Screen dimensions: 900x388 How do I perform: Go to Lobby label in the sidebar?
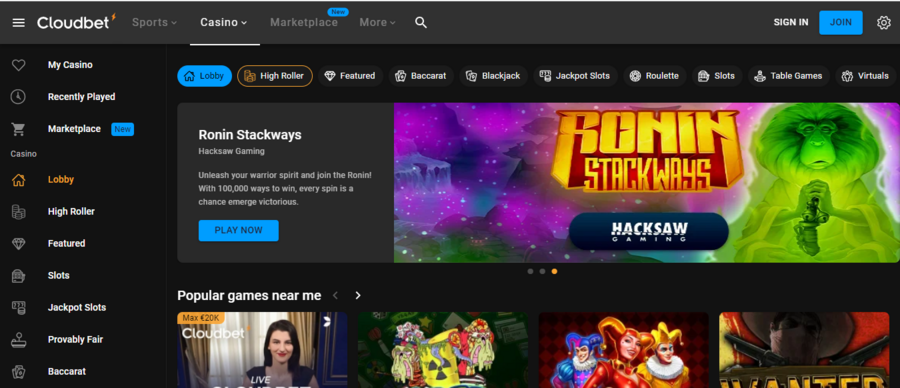[61, 180]
